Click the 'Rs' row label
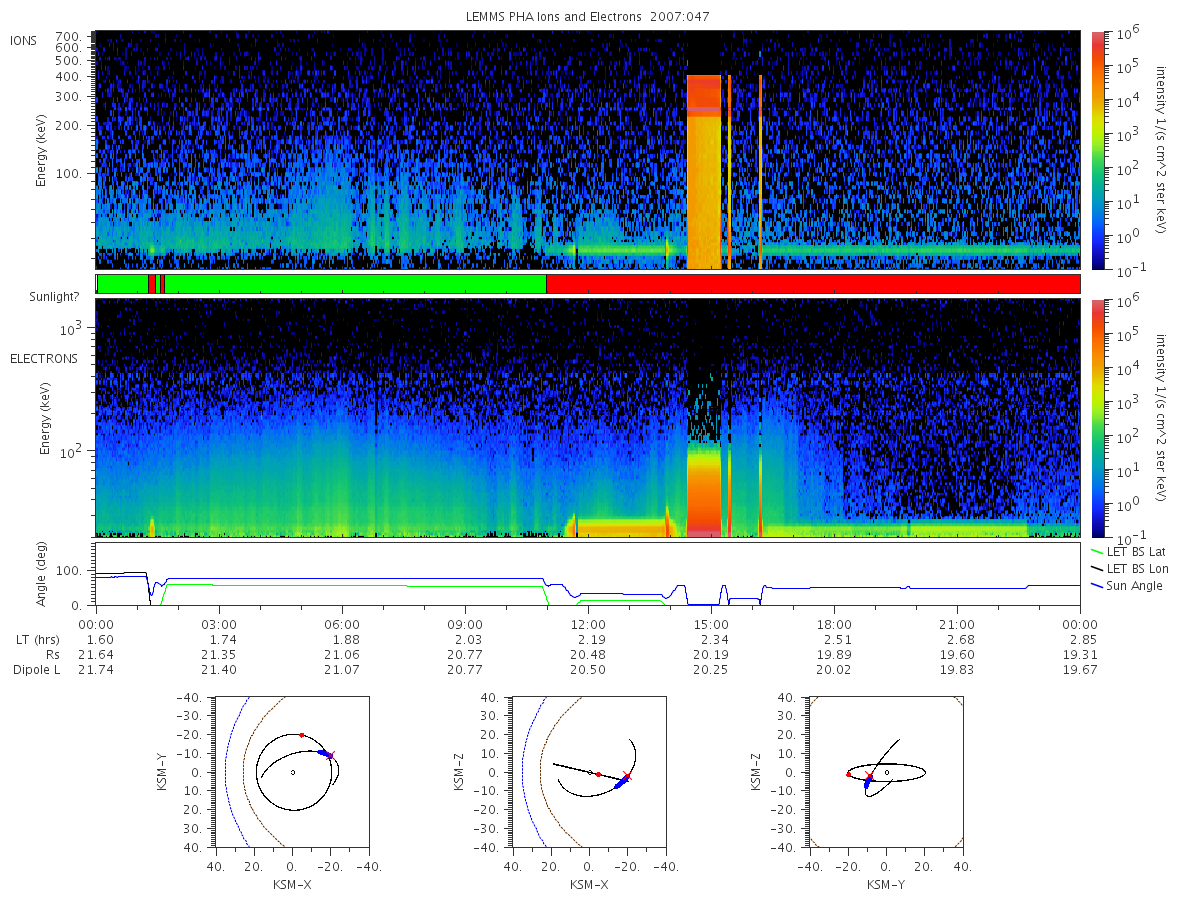Viewport: 1200px width, 900px height. tap(52, 654)
